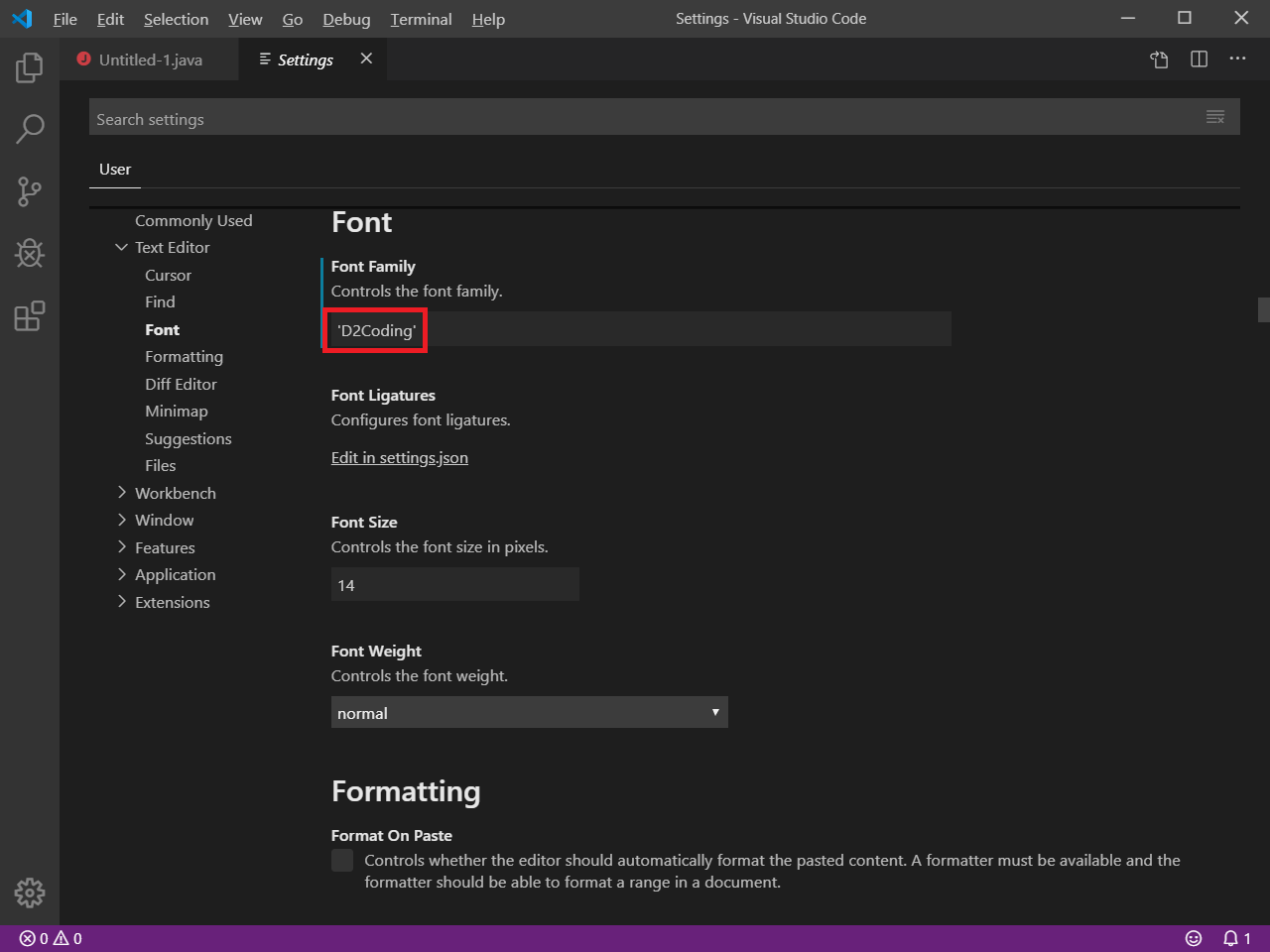Select the User settings tab
The width and height of the screenshot is (1270, 952).
[x=115, y=170]
